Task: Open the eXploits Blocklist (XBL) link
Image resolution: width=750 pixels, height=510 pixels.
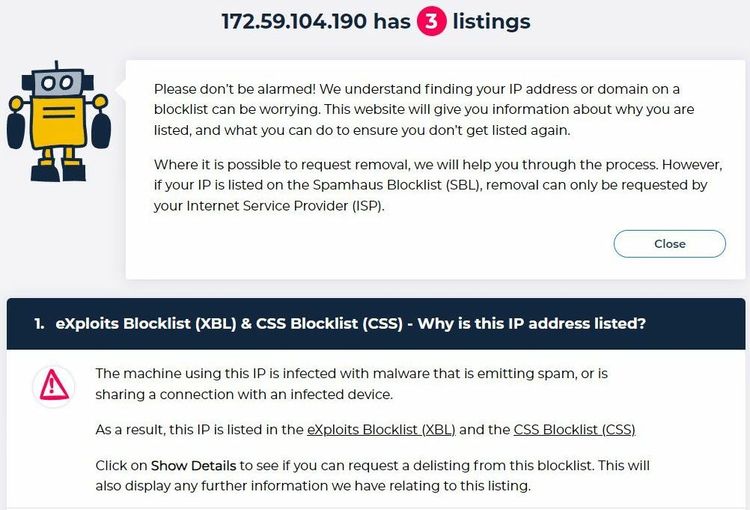Action: [x=381, y=430]
